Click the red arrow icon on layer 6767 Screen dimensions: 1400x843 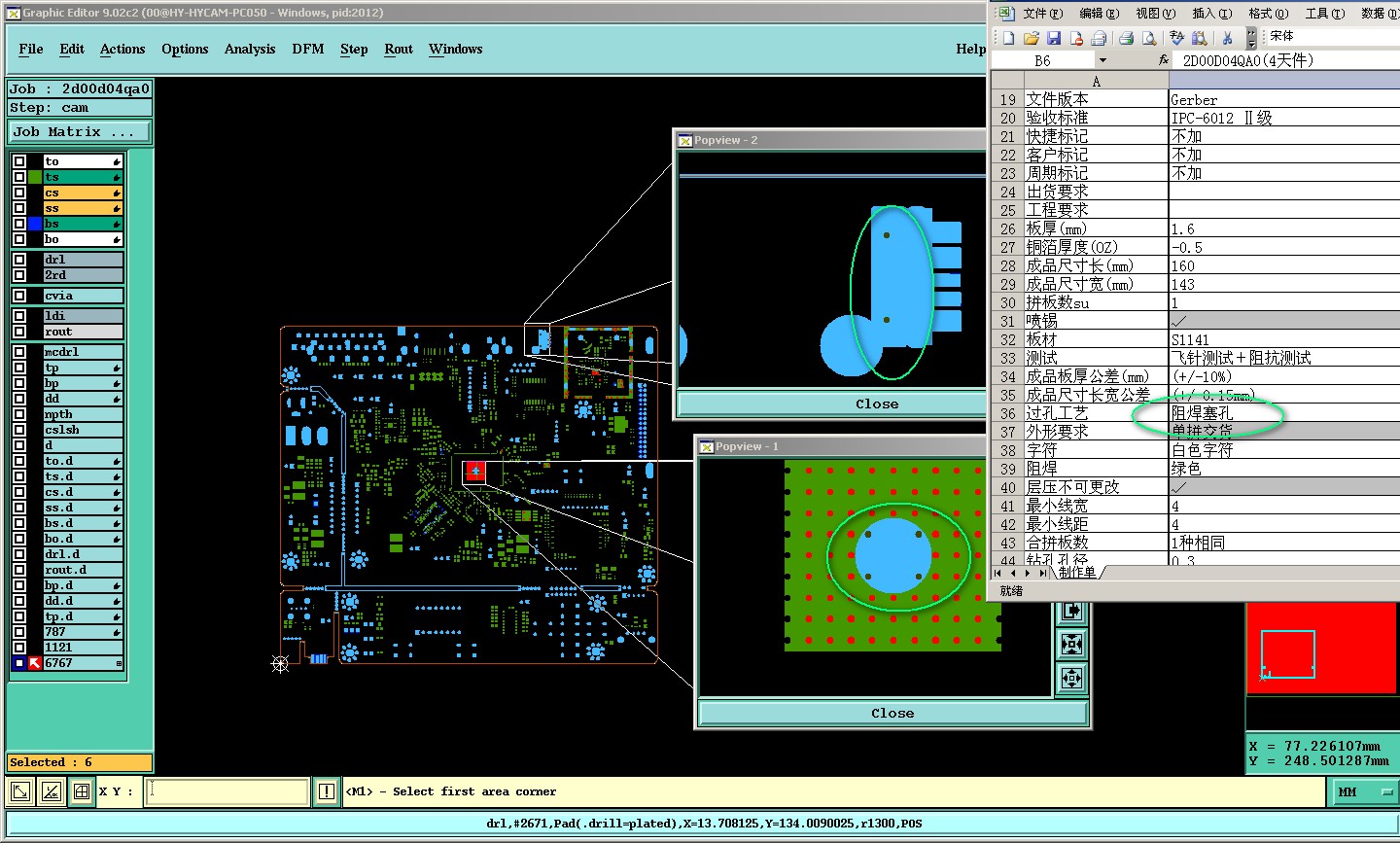[35, 663]
